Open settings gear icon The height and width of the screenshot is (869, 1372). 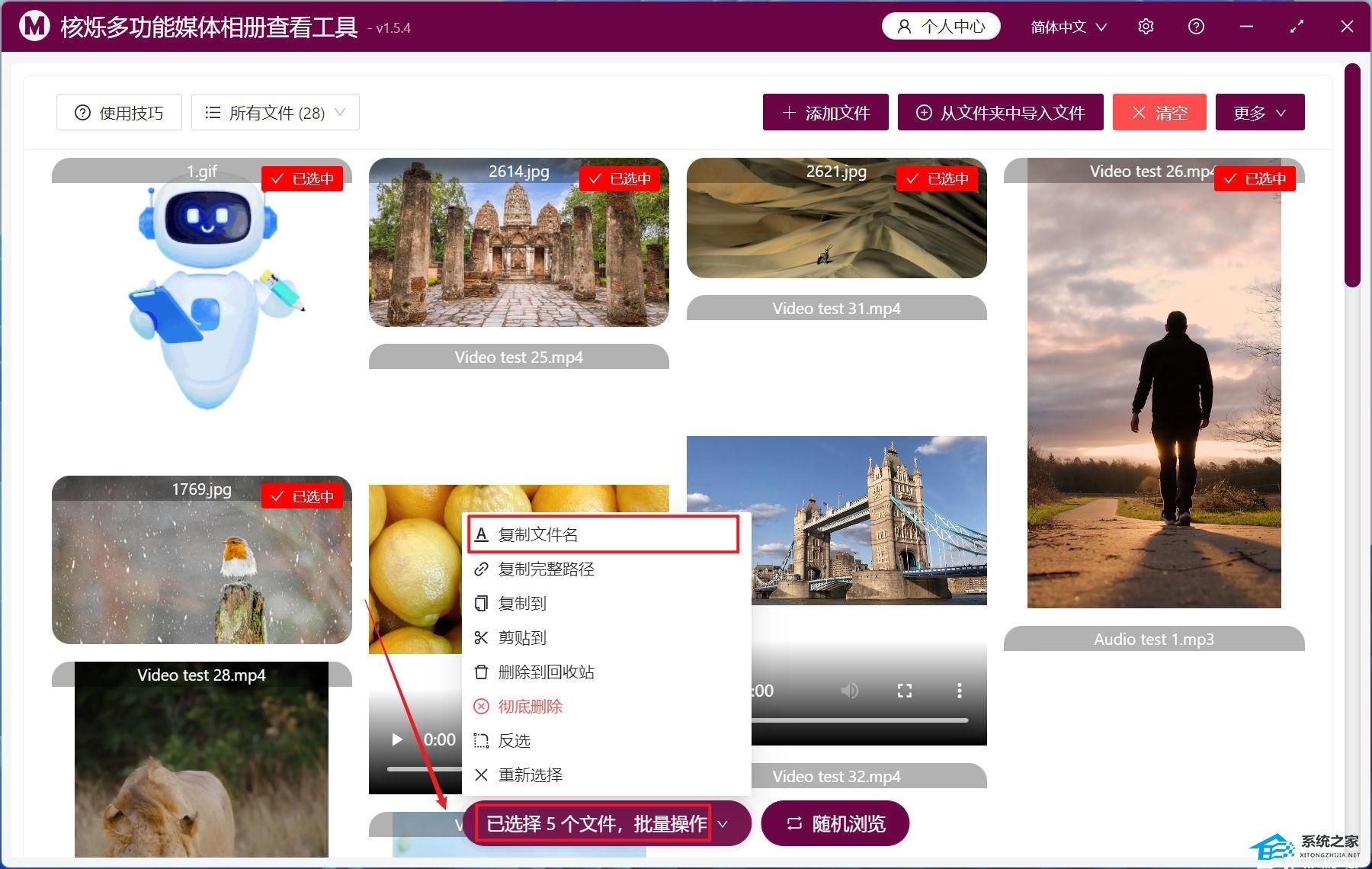[1146, 27]
